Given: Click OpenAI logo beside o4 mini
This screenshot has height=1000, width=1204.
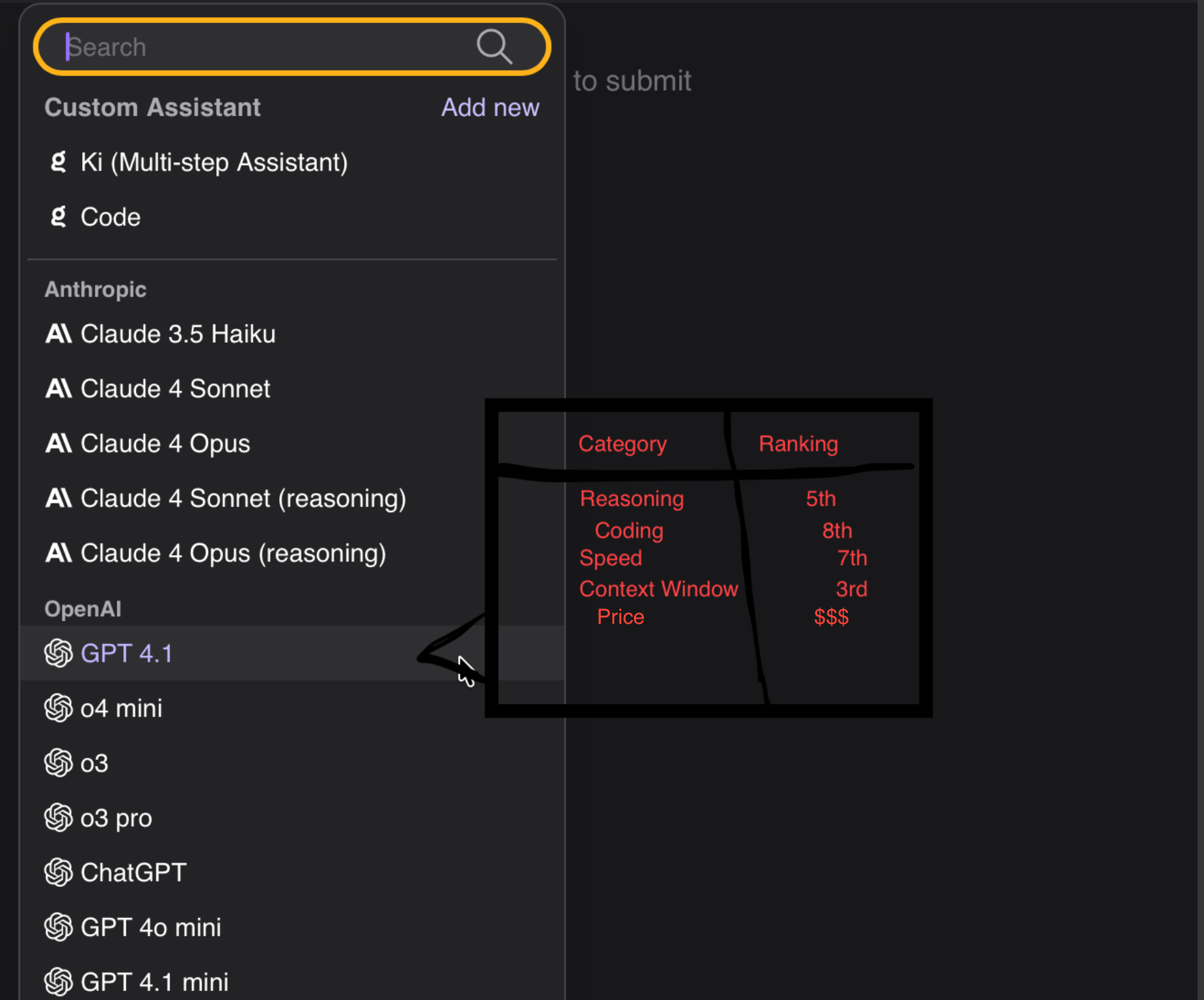Looking at the screenshot, I should point(58,708).
